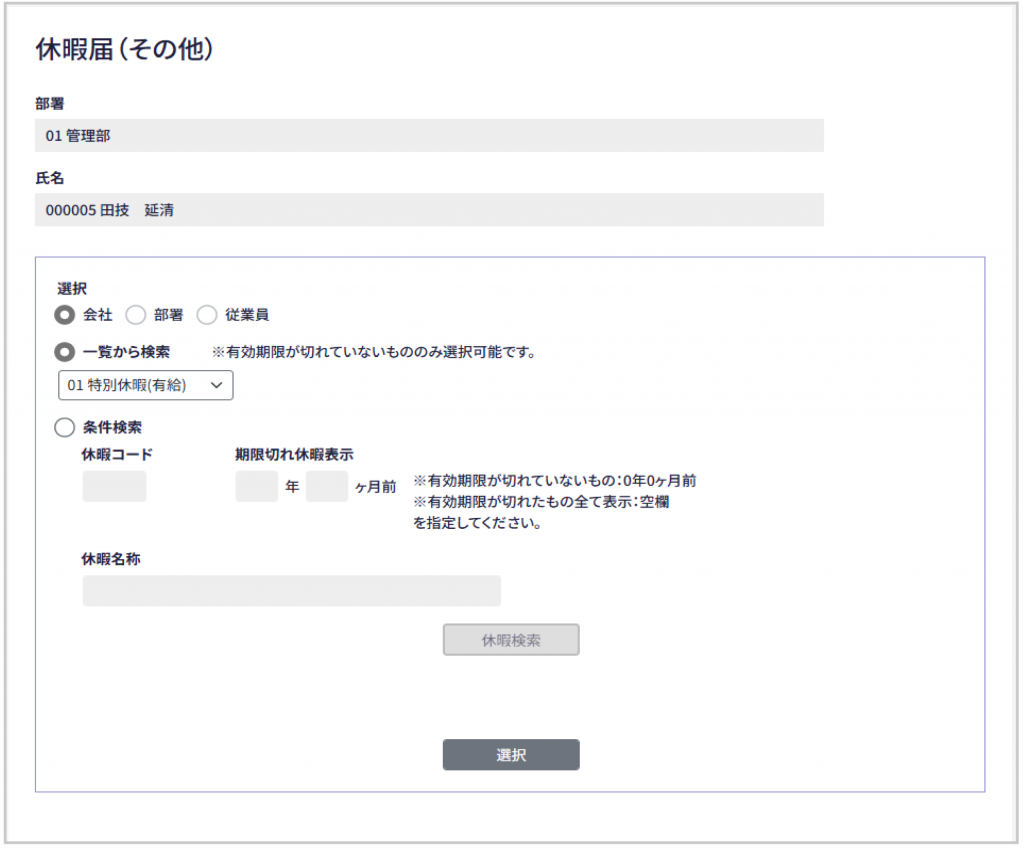1024x850 pixels.
Task: Click the 休暇コード input box
Action: pos(114,487)
